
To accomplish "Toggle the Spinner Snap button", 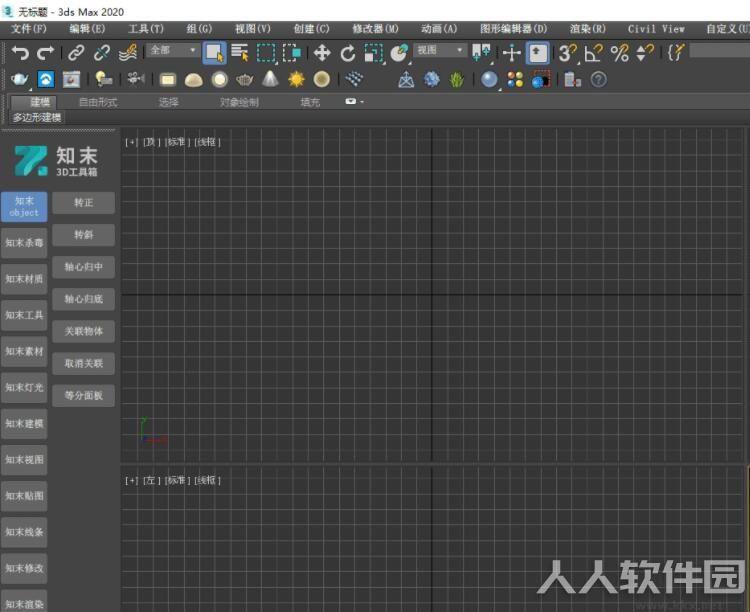I will click(x=644, y=53).
